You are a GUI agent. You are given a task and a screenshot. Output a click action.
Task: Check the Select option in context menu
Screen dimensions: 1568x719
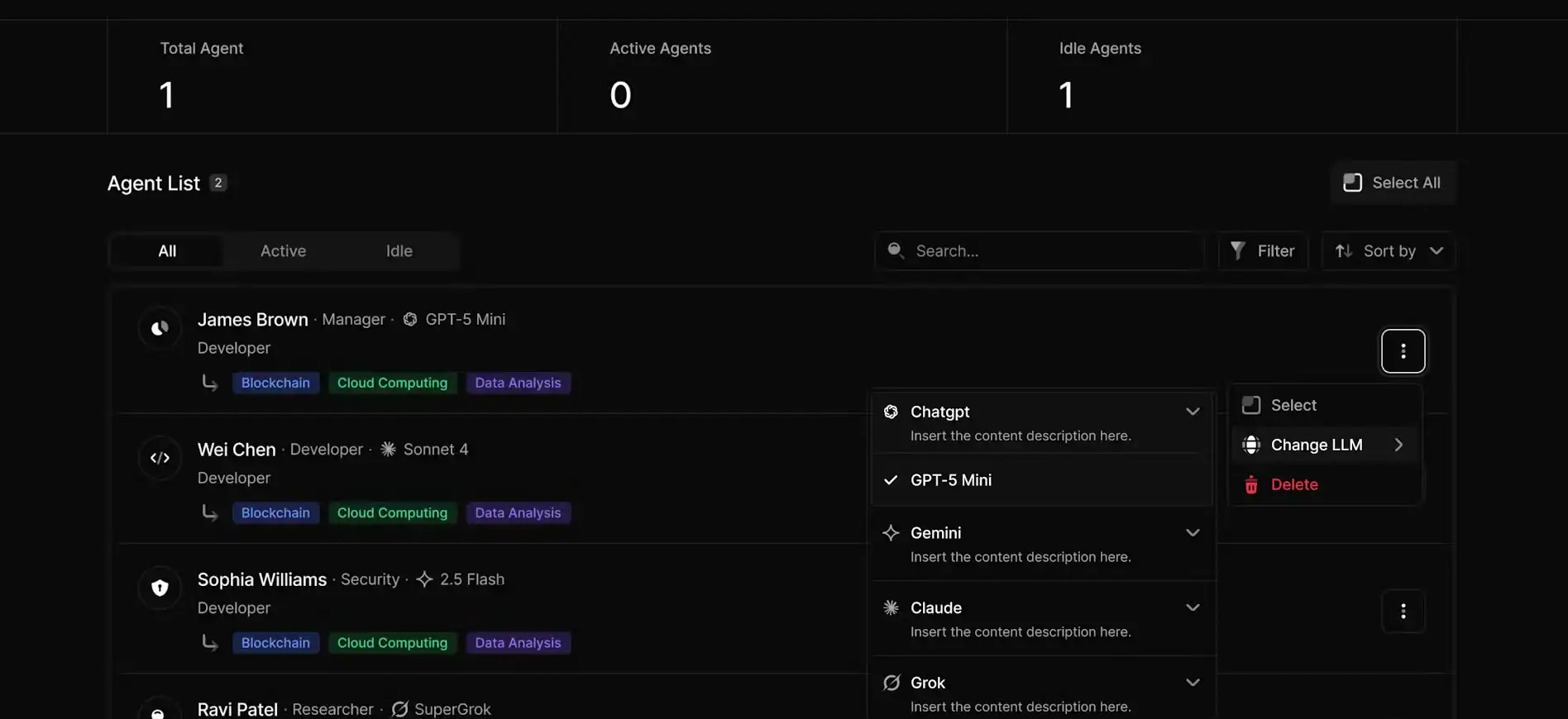click(1252, 405)
